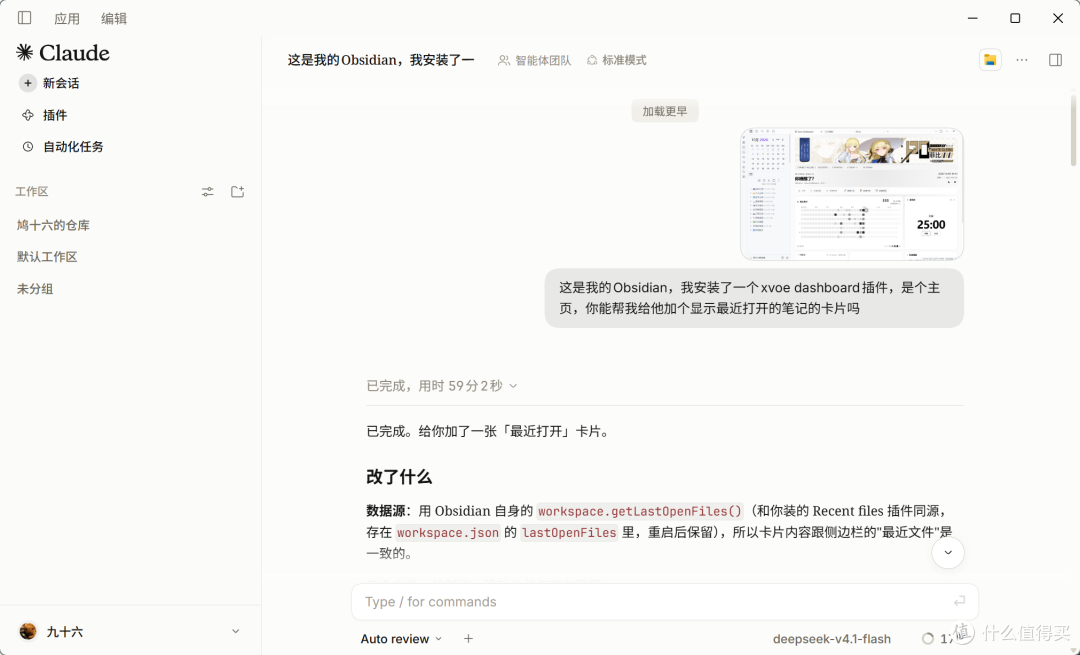Click the workspace.json code snippet
This screenshot has width=1080, height=655.
pyautogui.click(x=448, y=532)
